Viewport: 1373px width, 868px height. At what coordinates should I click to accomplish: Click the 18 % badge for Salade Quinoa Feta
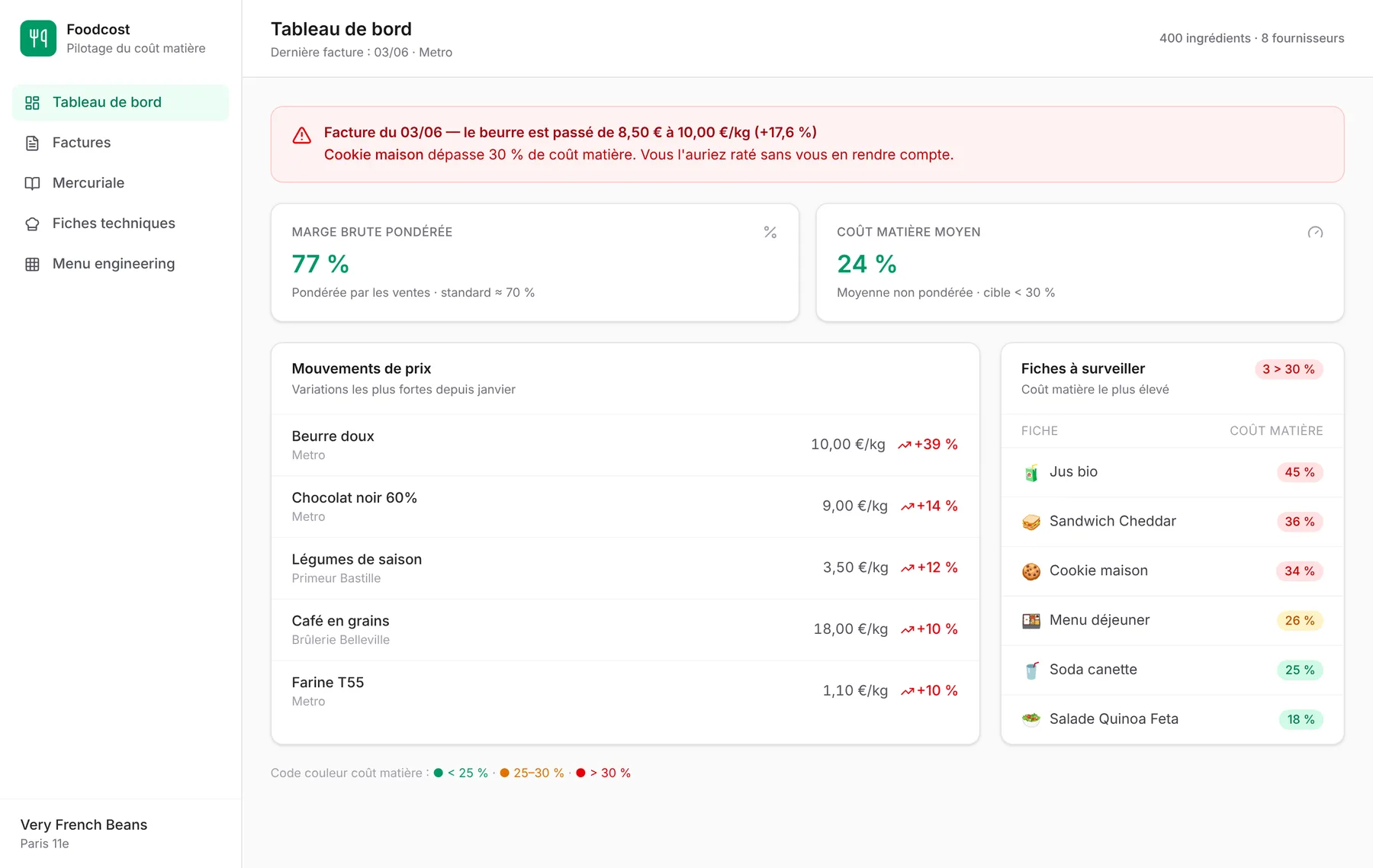[1301, 719]
